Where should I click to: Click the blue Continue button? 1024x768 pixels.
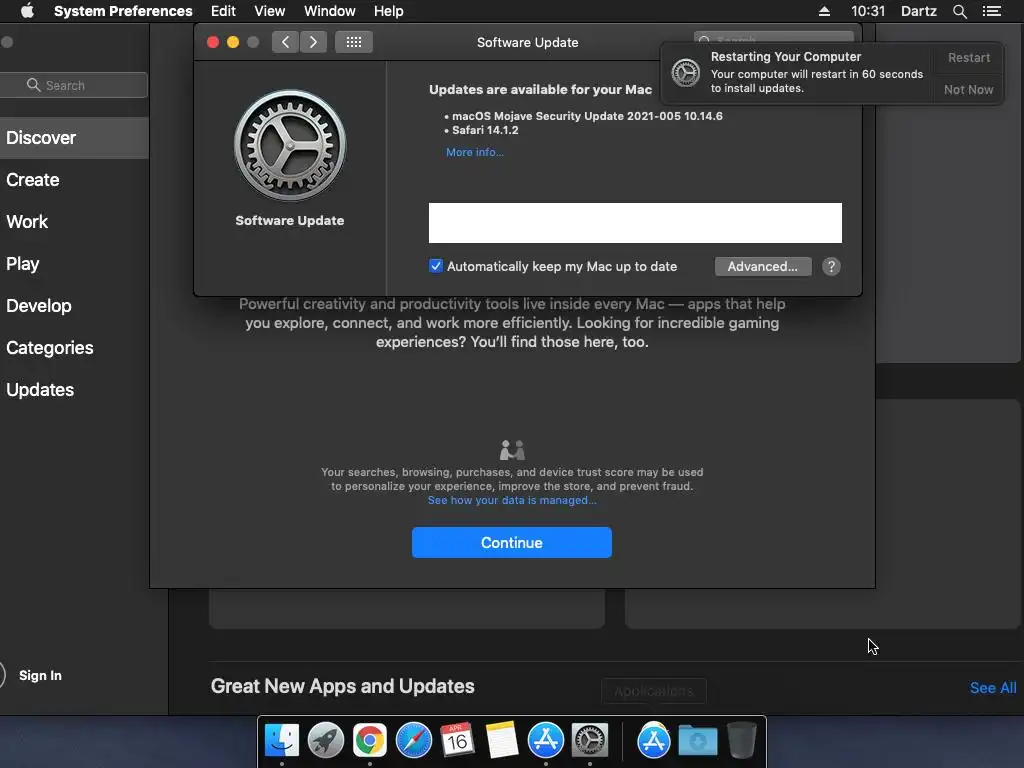pos(511,542)
